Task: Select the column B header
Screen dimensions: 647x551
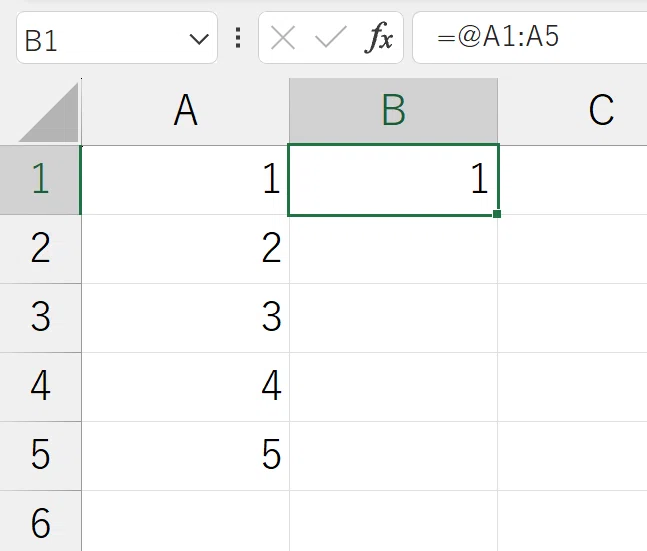Action: (394, 111)
